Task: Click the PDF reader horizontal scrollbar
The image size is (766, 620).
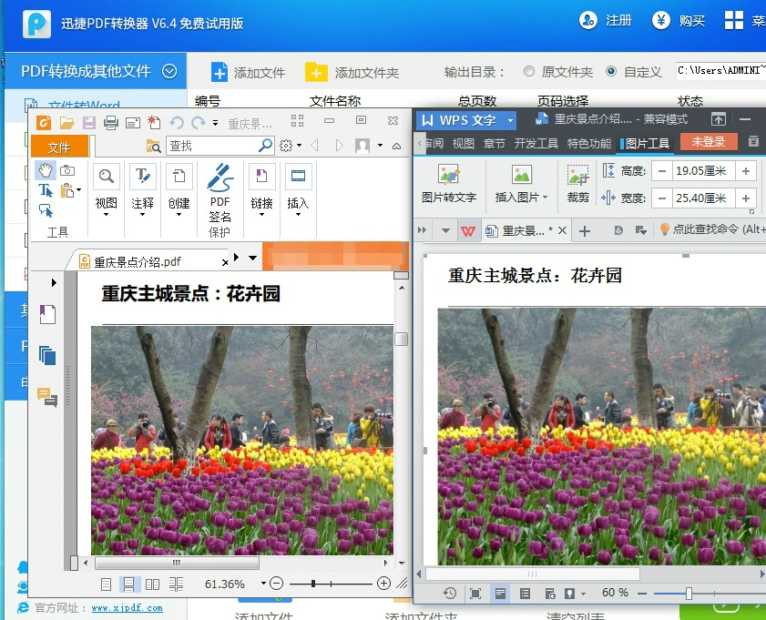Action: 177,563
